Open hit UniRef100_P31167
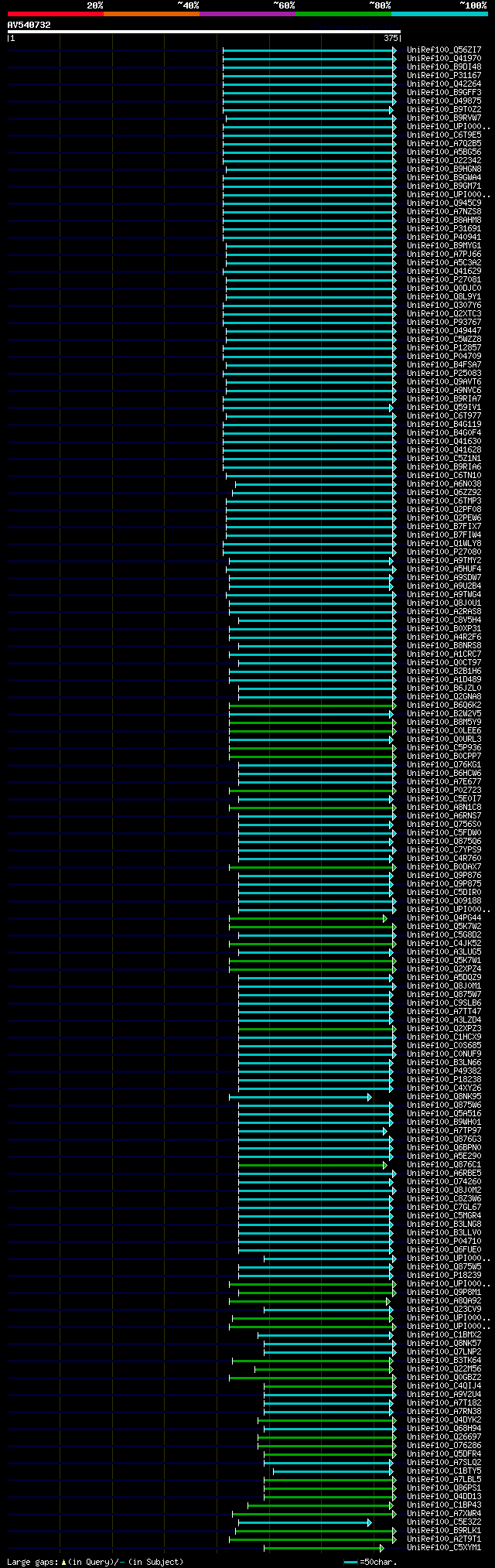 tap(444, 75)
